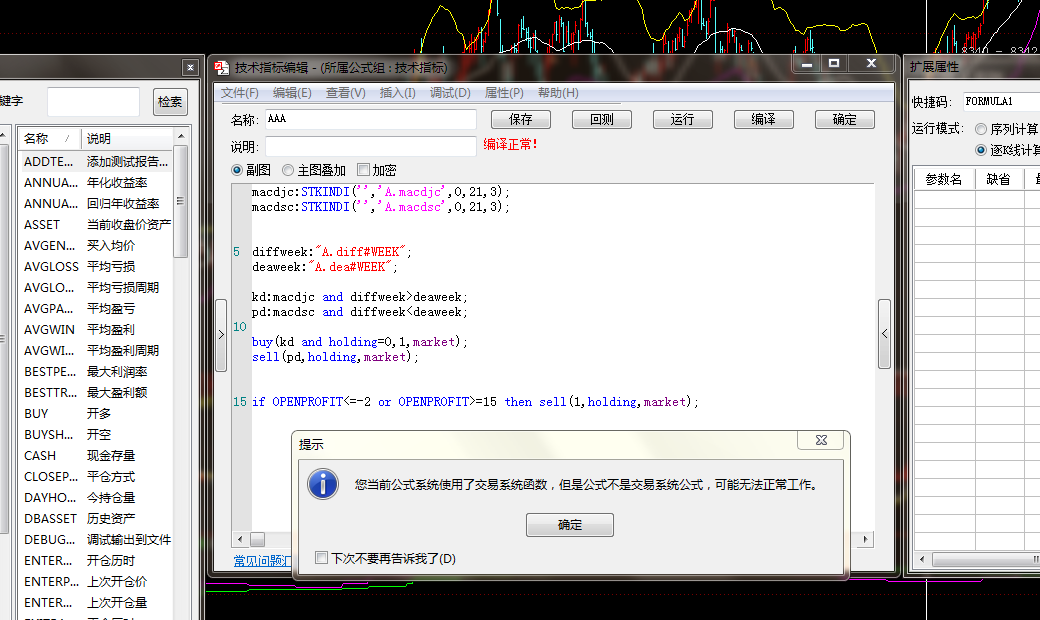Click the 编译 compile button
Viewport: 1040px width, 620px height.
(763, 119)
